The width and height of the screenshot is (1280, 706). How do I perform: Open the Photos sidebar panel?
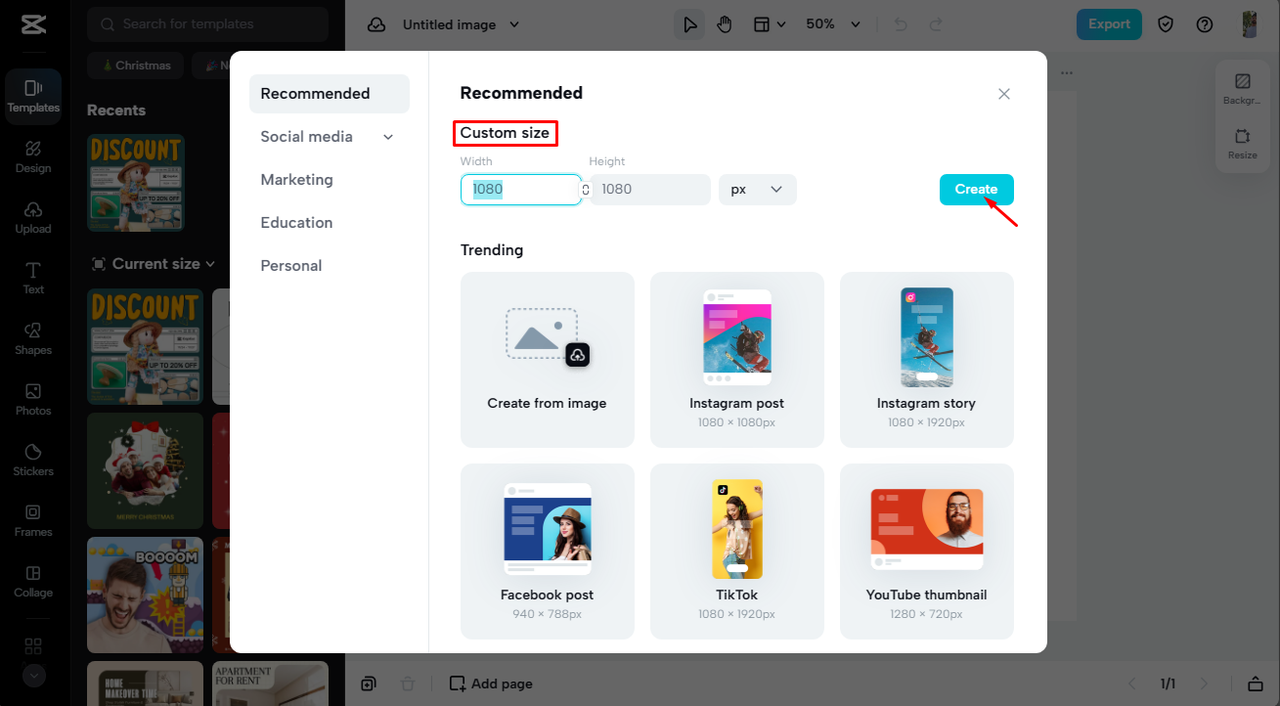(33, 400)
